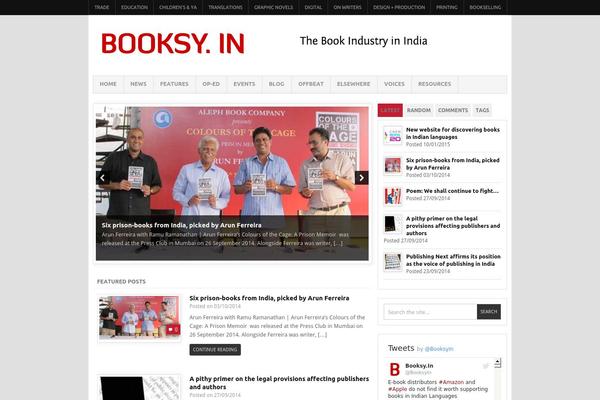Open the Elsewhere section

[354, 84]
